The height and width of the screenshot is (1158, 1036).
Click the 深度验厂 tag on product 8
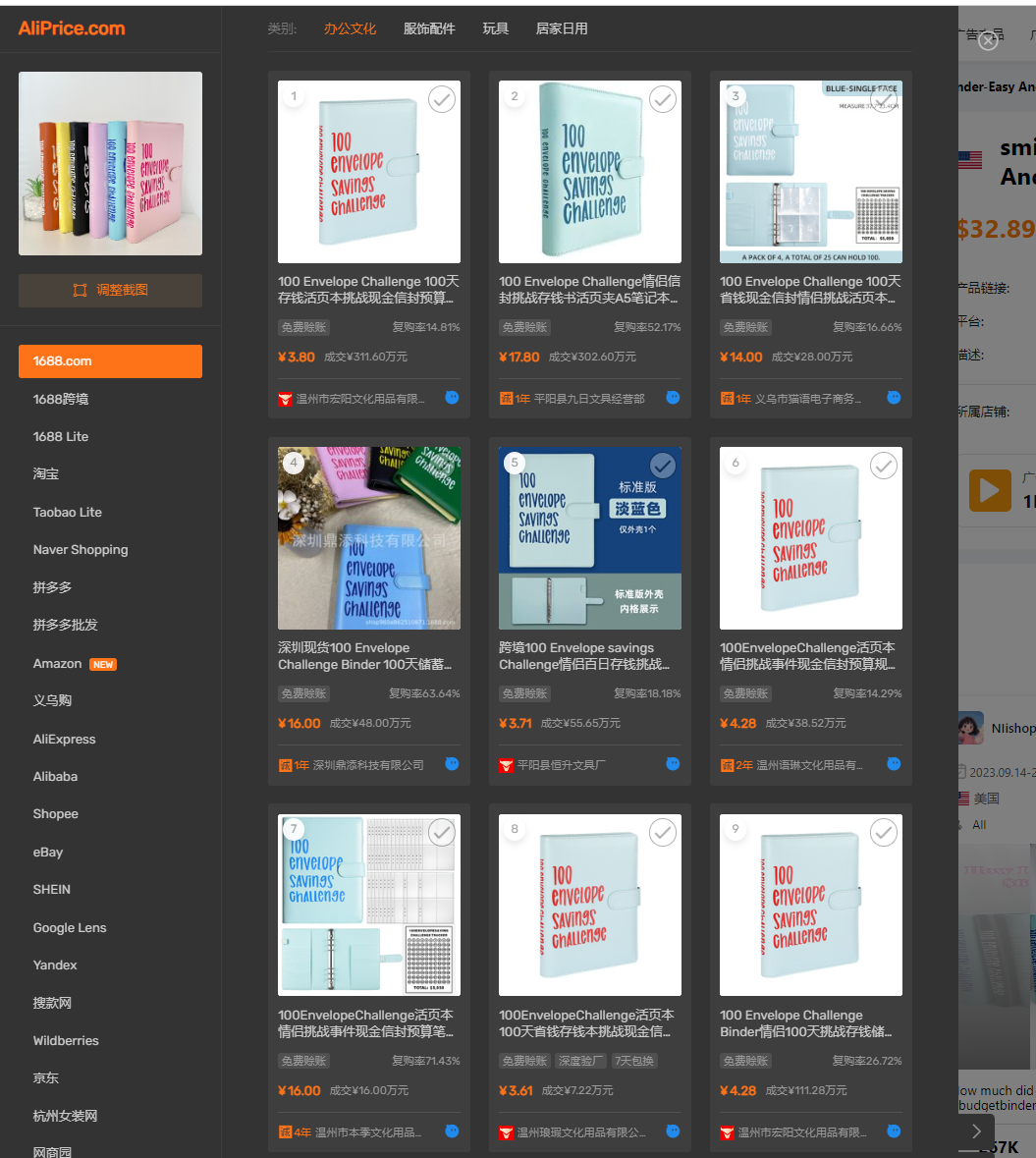(x=580, y=1061)
